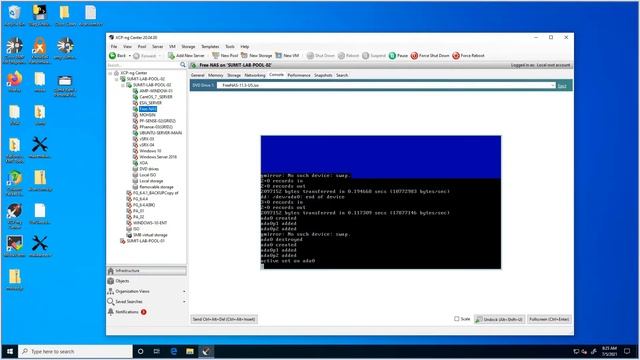Click the green Pause icon

coord(392,56)
